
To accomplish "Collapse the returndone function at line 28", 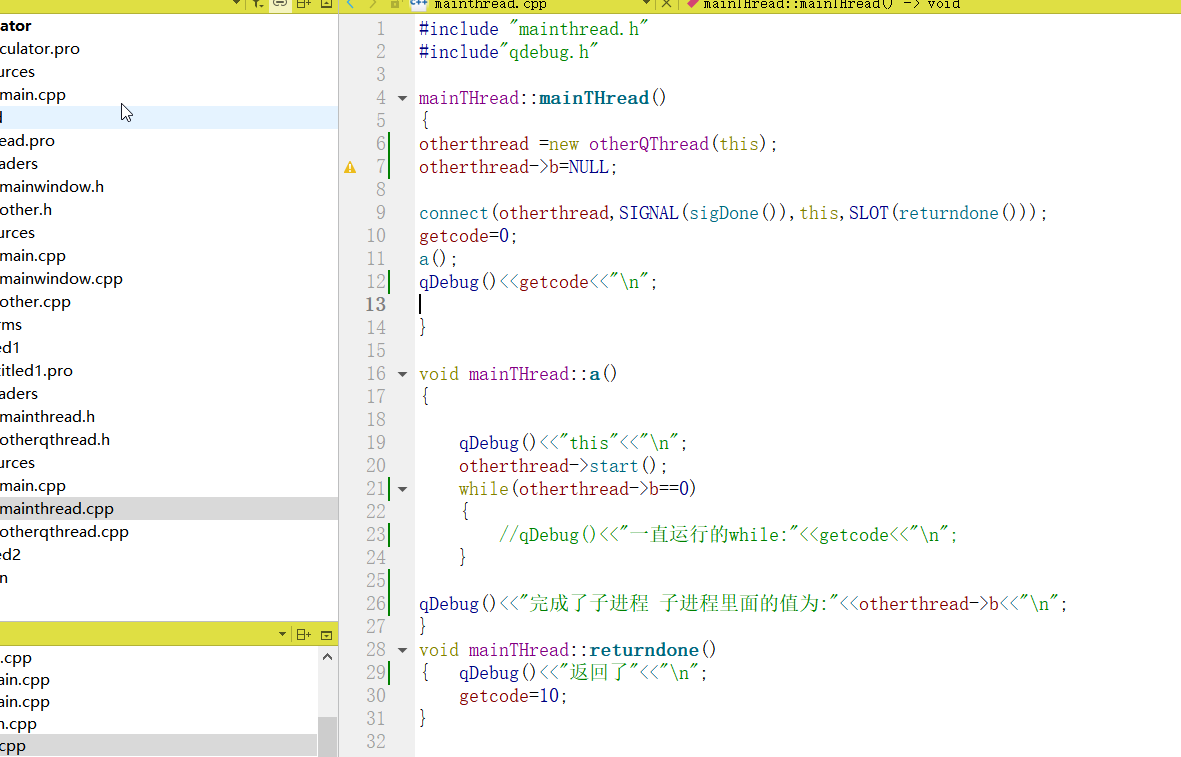I will click(x=402, y=650).
